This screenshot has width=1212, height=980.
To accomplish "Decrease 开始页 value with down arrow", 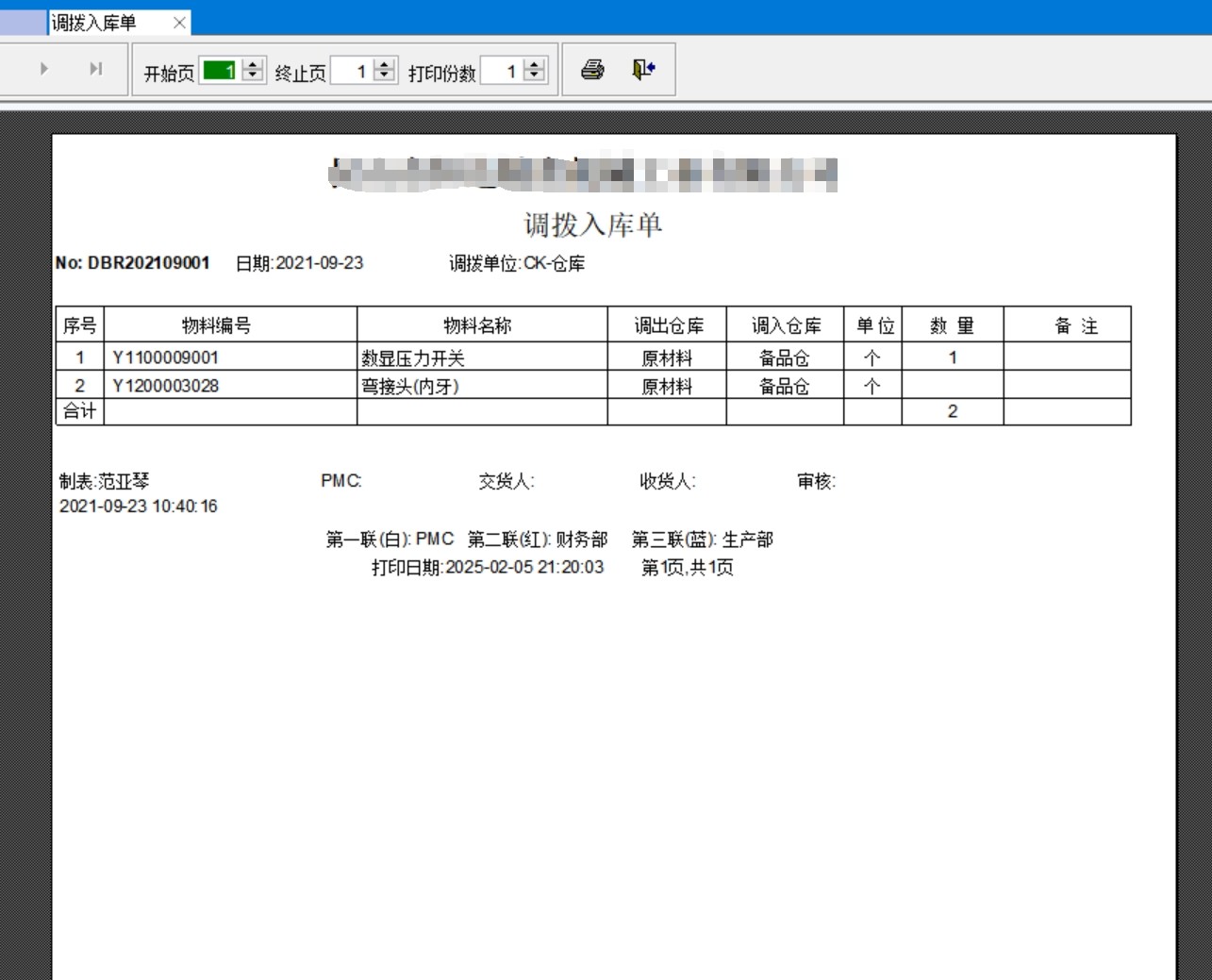I will click(253, 76).
